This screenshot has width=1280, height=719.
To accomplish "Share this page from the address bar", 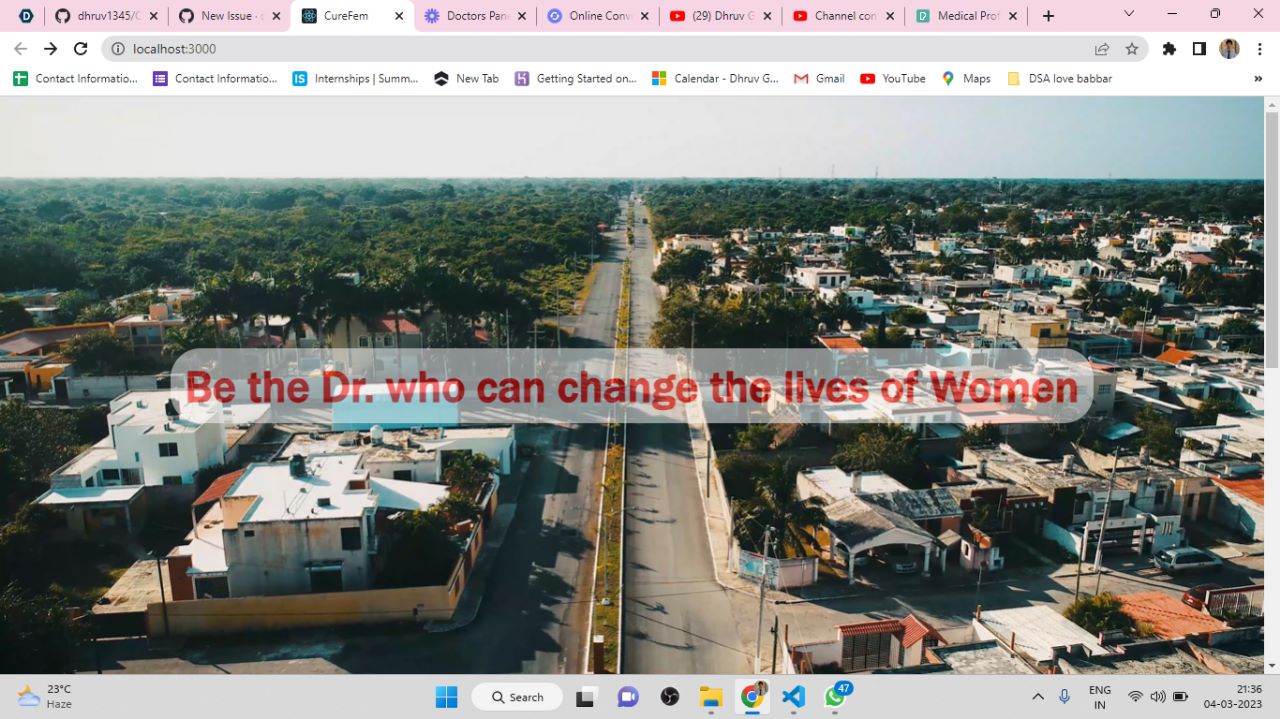I will tap(1102, 49).
